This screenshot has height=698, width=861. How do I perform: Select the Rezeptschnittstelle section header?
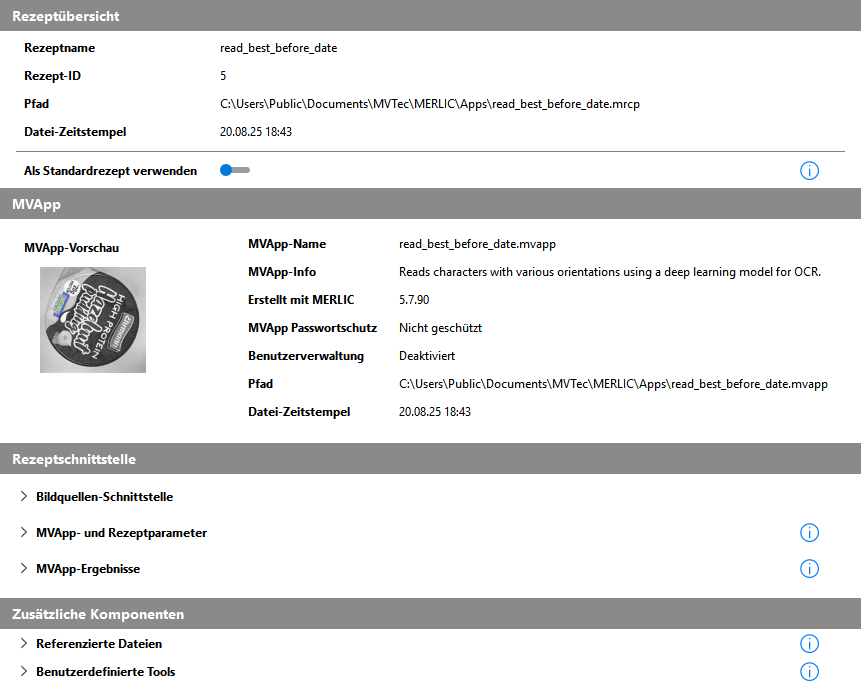[74, 459]
